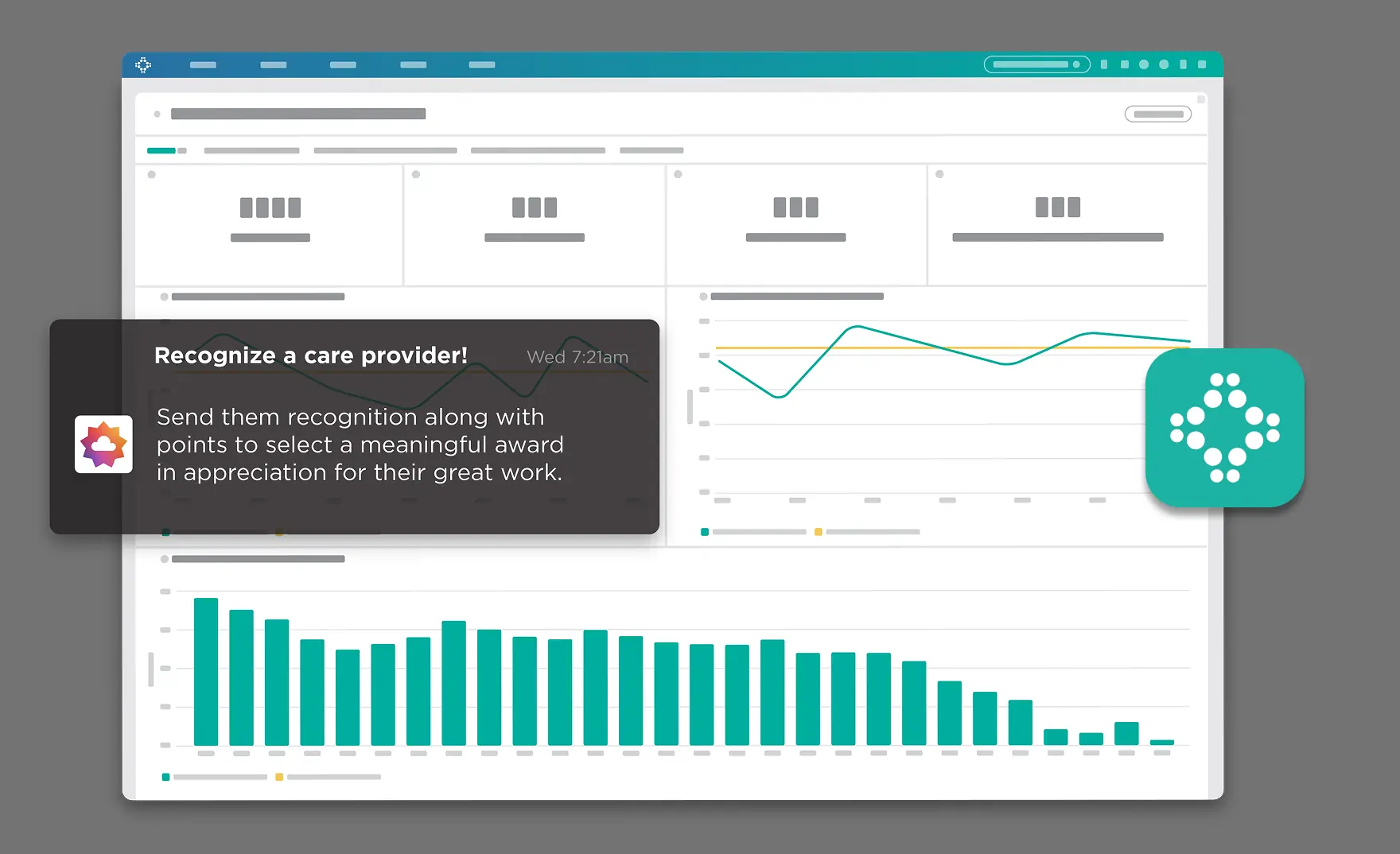Click the app logo icon in the top navigation bar
This screenshot has width=1400, height=854.
(143, 64)
